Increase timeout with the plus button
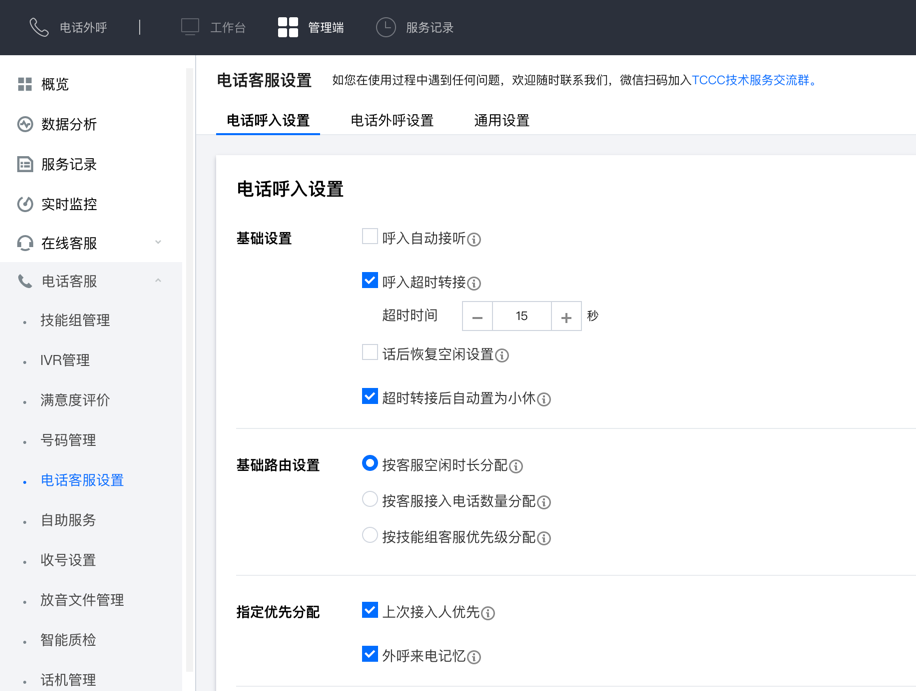Image resolution: width=916 pixels, height=691 pixels. 566,317
